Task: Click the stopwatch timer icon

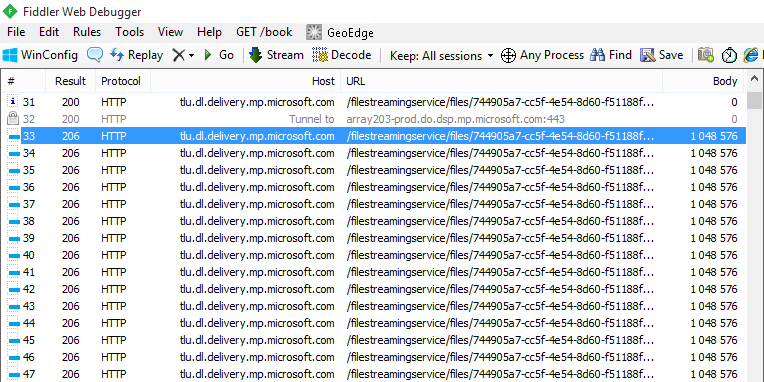Action: tap(729, 55)
